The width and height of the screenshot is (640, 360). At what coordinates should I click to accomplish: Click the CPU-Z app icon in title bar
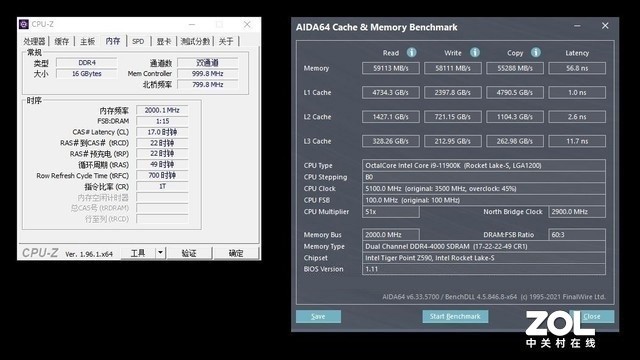[x=24, y=24]
